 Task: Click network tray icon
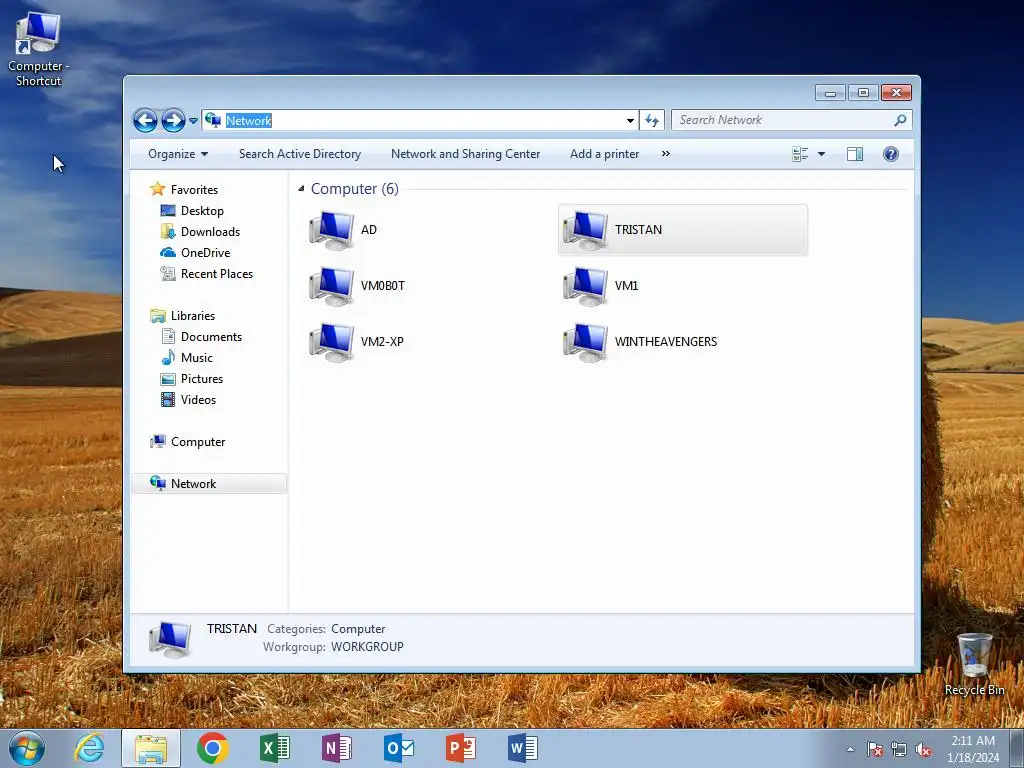(x=899, y=749)
